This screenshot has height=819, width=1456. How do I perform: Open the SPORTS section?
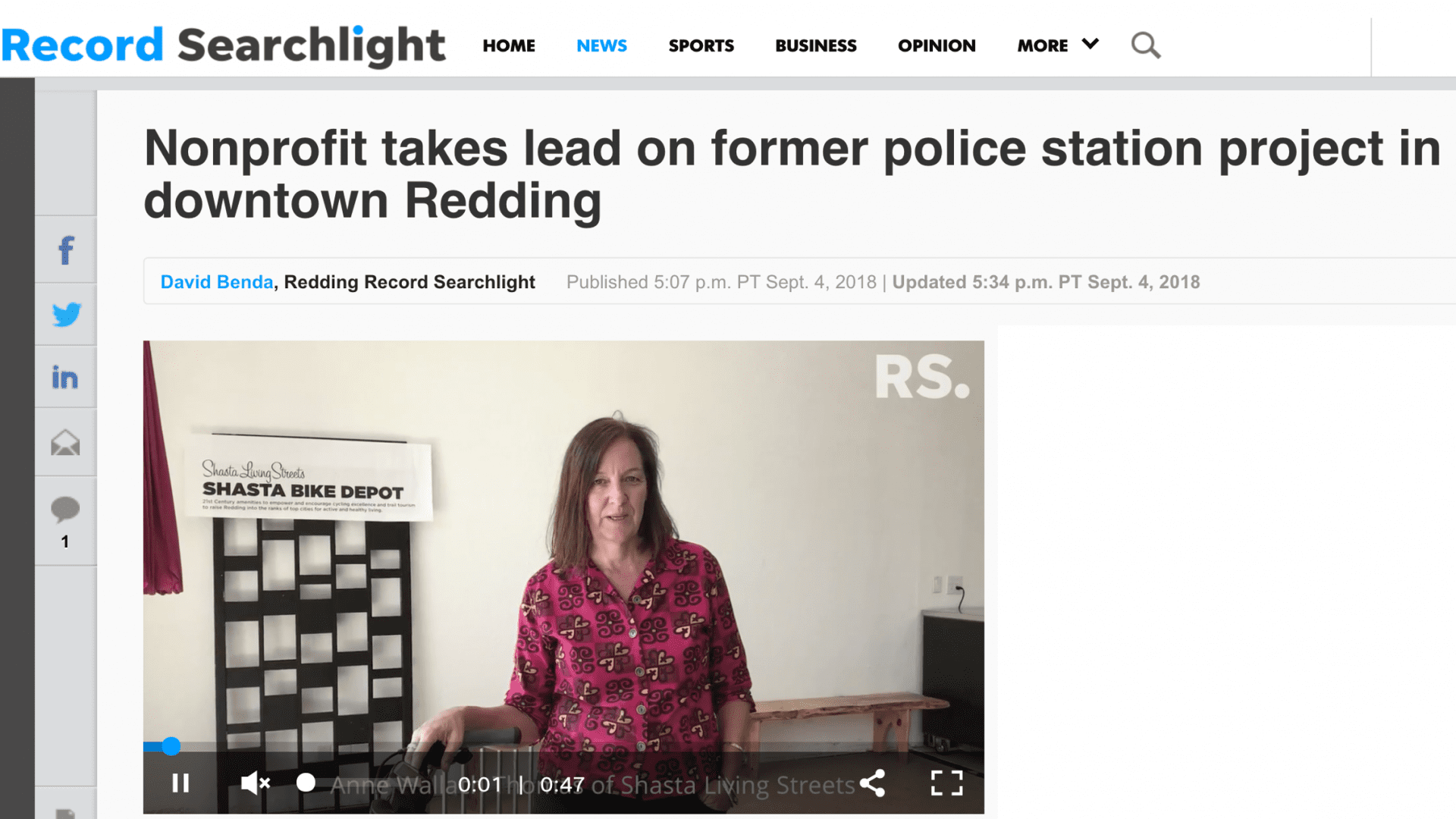point(701,45)
